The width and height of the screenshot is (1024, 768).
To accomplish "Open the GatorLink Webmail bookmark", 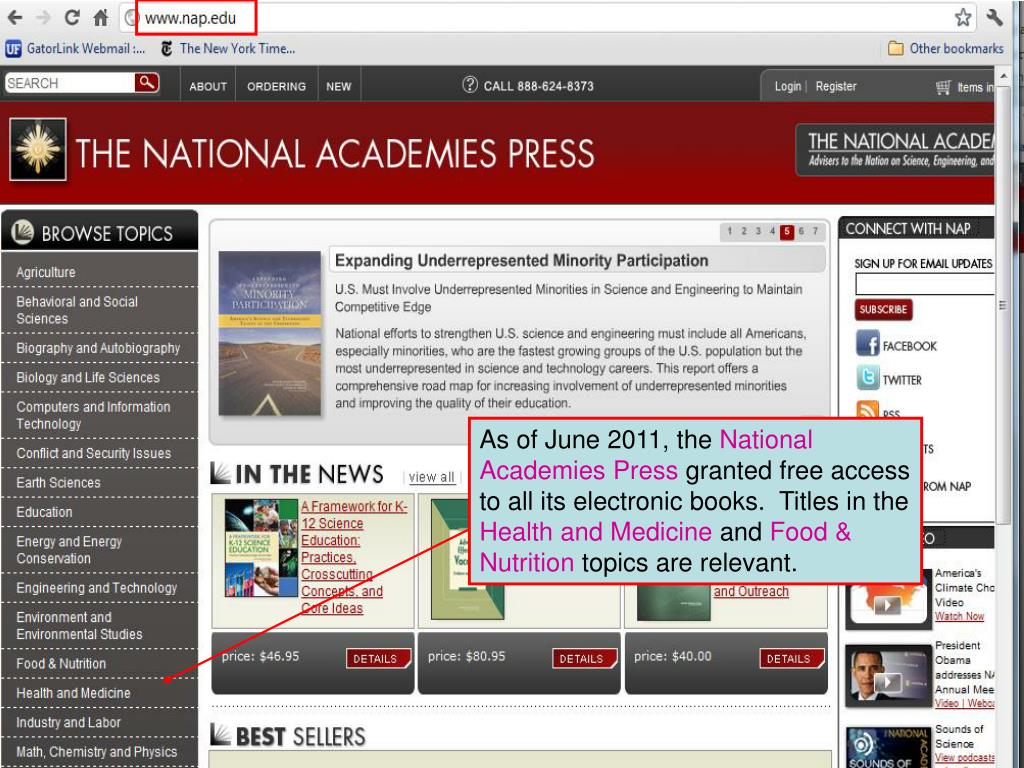I will pyautogui.click(x=75, y=48).
